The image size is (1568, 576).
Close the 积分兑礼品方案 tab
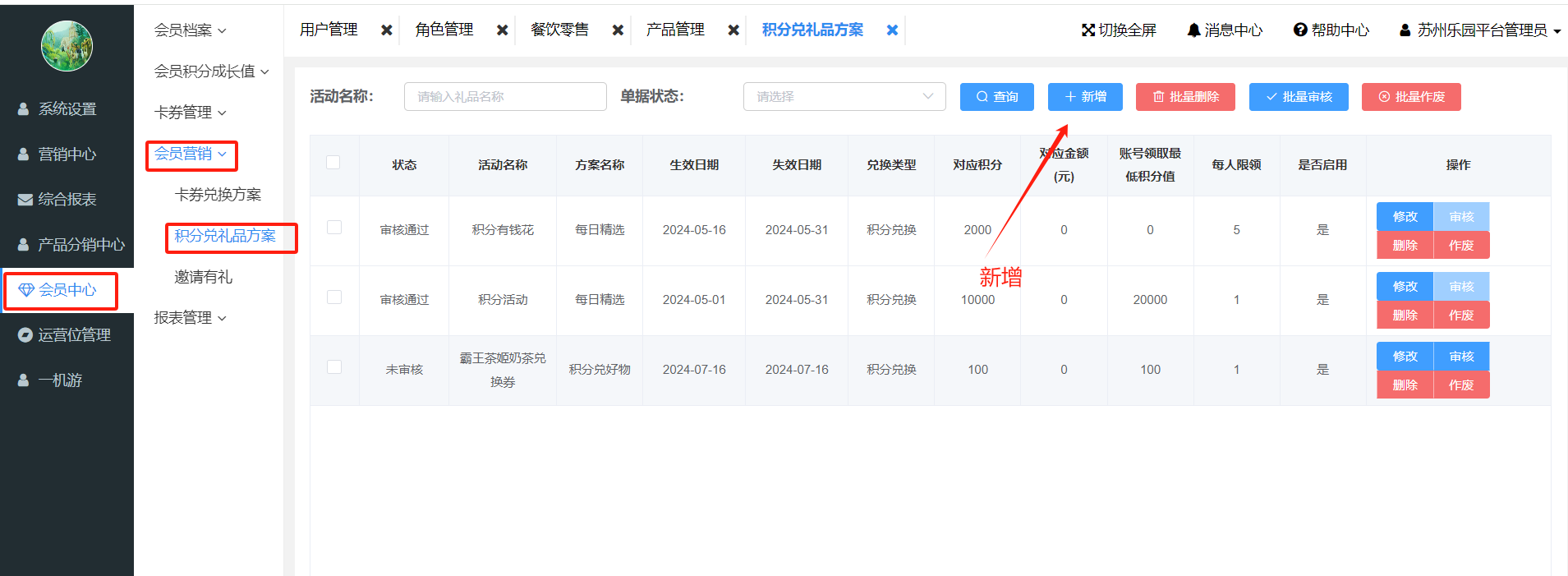click(892, 30)
